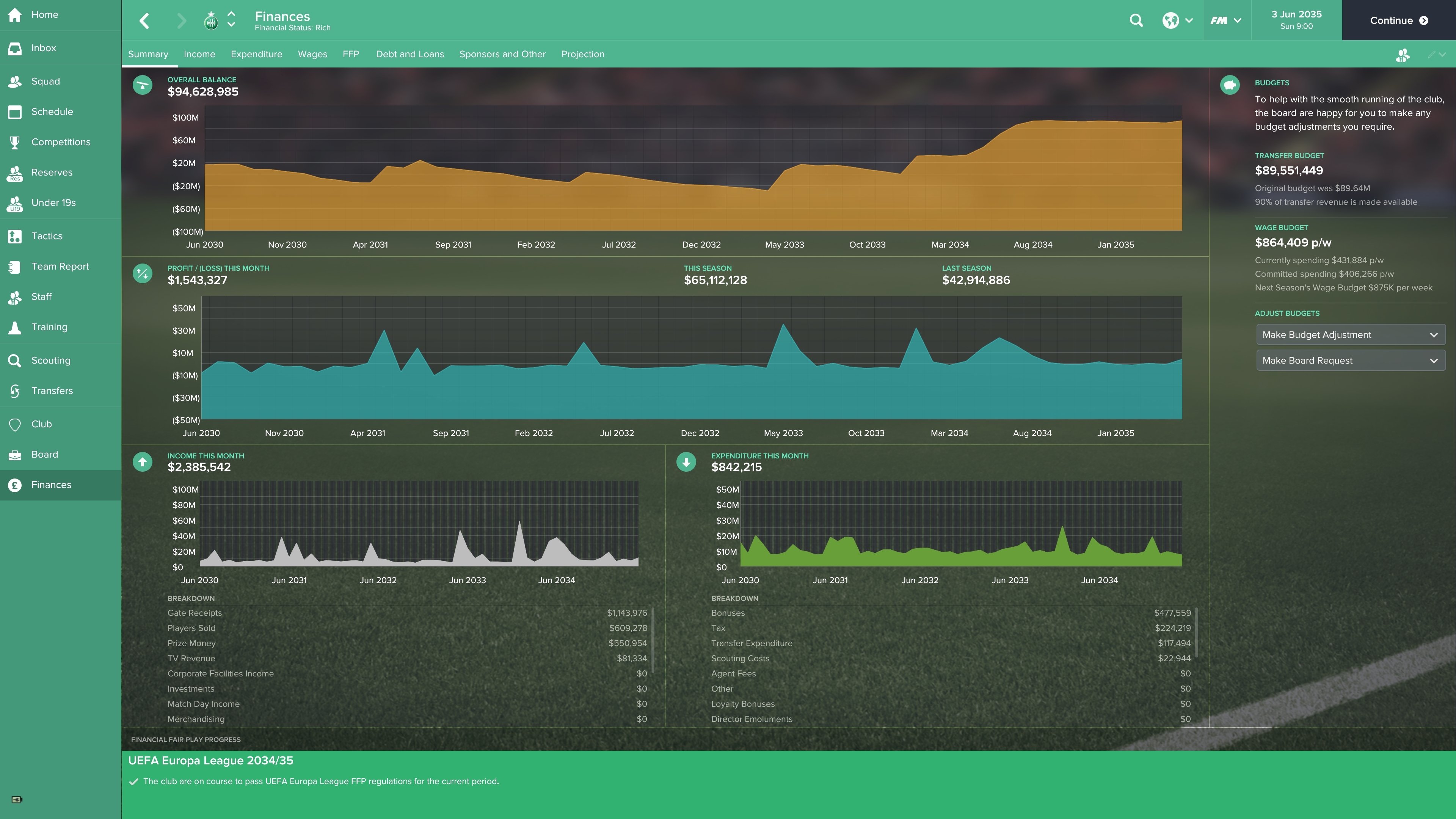Click the Scouting Costs row
The height and width of the screenshot is (819, 1456).
point(951,659)
